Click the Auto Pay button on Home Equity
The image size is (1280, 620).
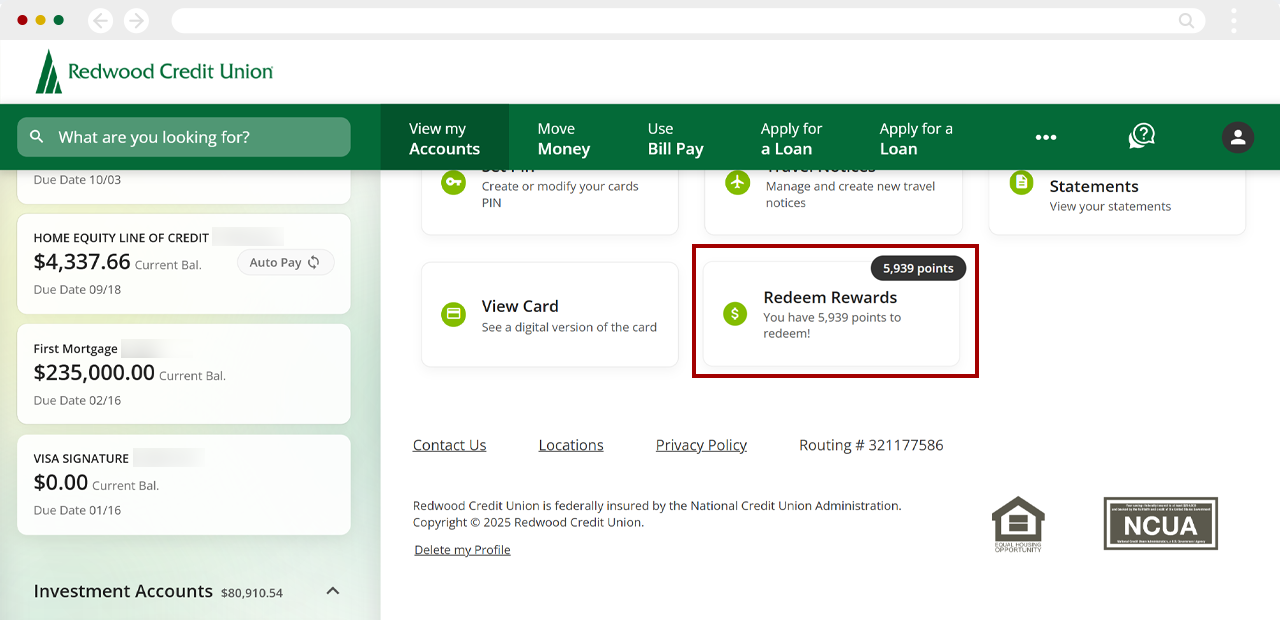pos(285,262)
